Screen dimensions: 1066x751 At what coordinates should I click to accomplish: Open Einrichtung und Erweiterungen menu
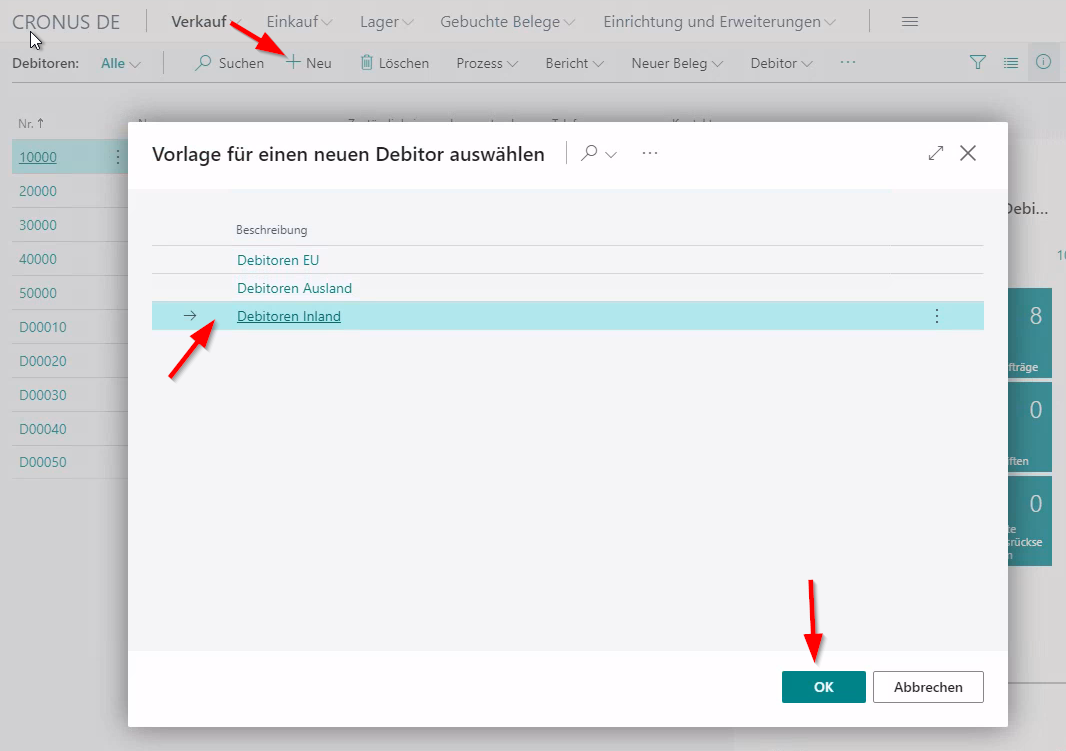[x=719, y=22]
